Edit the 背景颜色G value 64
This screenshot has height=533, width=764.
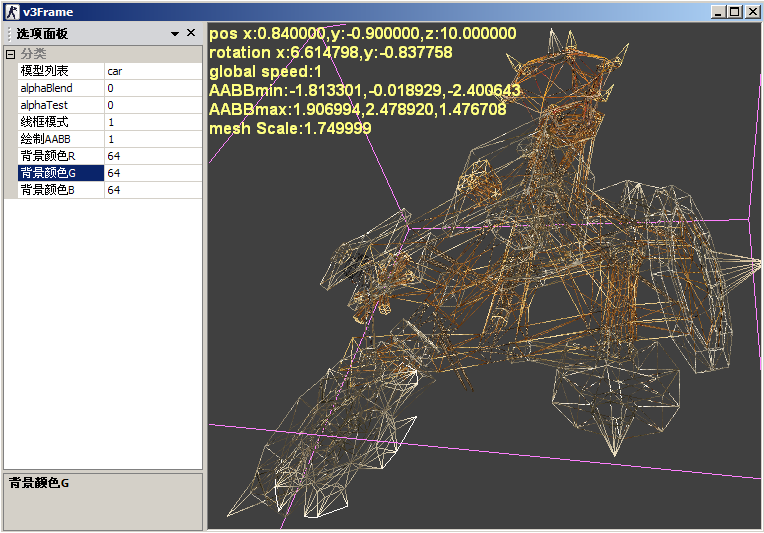(x=153, y=173)
